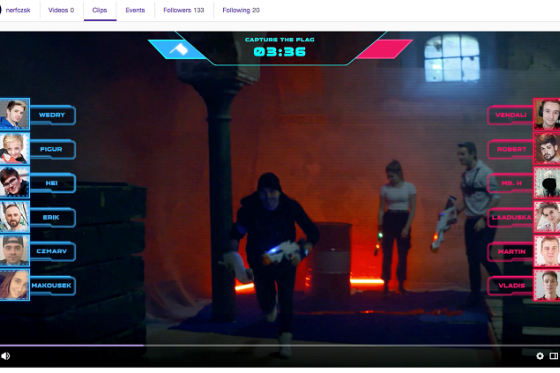Switch to the Videos tab
The width and height of the screenshot is (560, 373).
pos(61,10)
